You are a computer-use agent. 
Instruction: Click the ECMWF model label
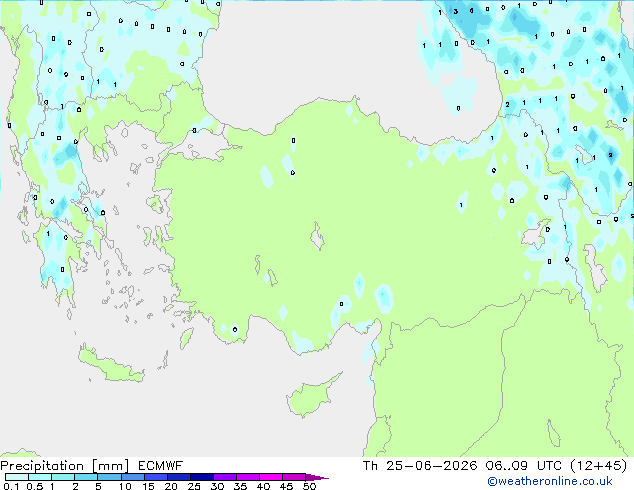(x=161, y=466)
